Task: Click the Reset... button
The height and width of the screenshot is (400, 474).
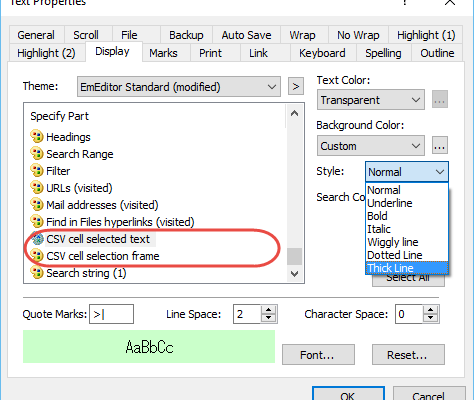Action: (408, 355)
